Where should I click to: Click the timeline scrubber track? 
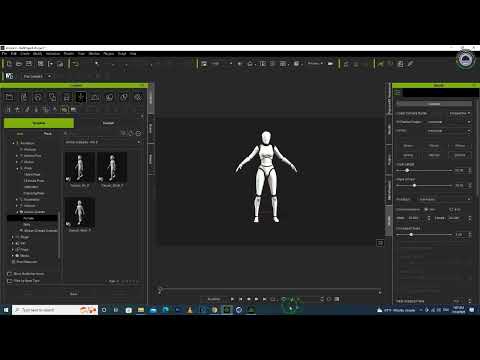pos(270,290)
